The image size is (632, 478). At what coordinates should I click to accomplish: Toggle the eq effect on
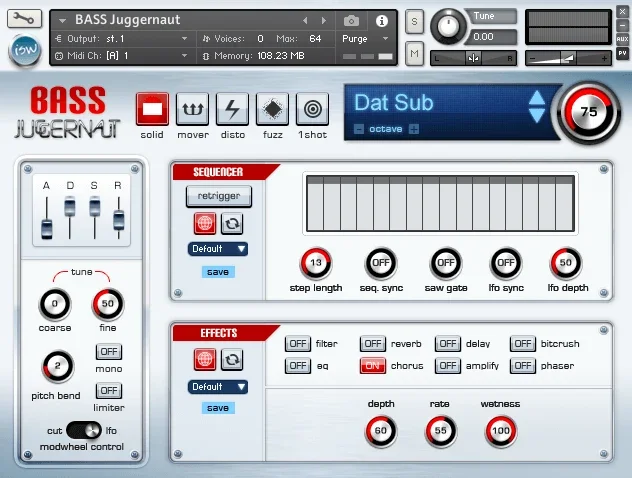click(x=298, y=366)
